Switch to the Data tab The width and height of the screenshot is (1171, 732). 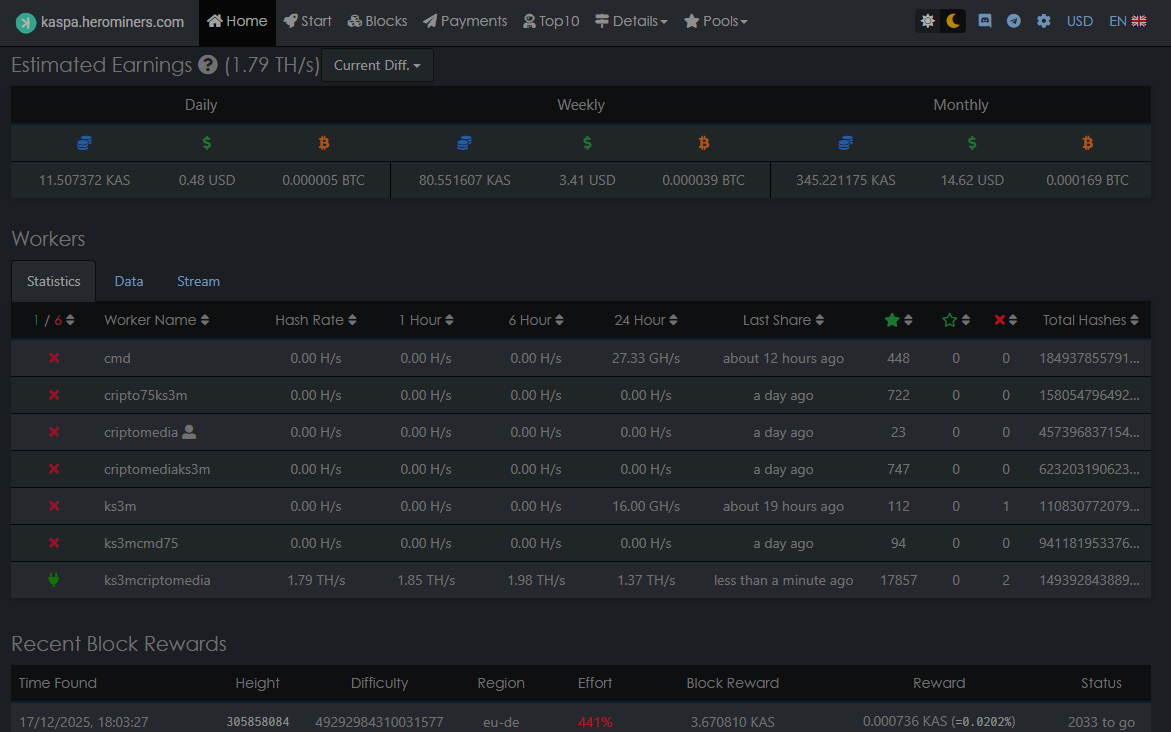point(128,282)
